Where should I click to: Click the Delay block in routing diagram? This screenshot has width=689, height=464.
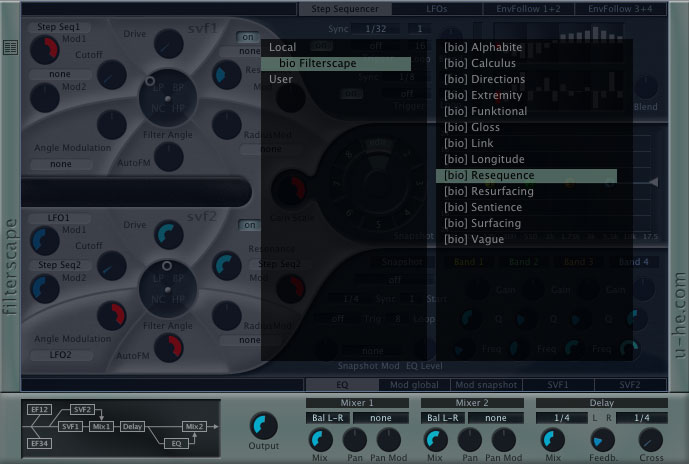[132, 426]
